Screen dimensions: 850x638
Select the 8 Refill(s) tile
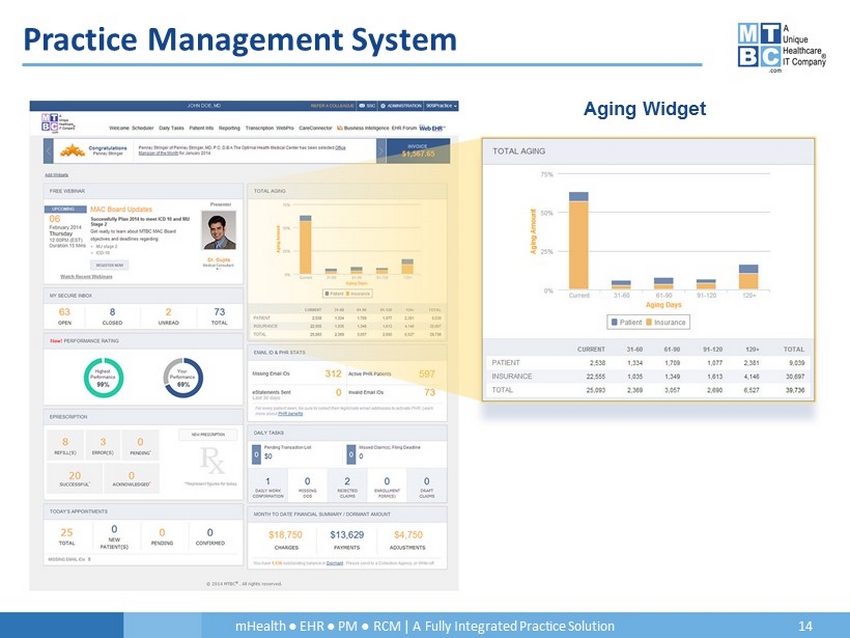pyautogui.click(x=65, y=446)
